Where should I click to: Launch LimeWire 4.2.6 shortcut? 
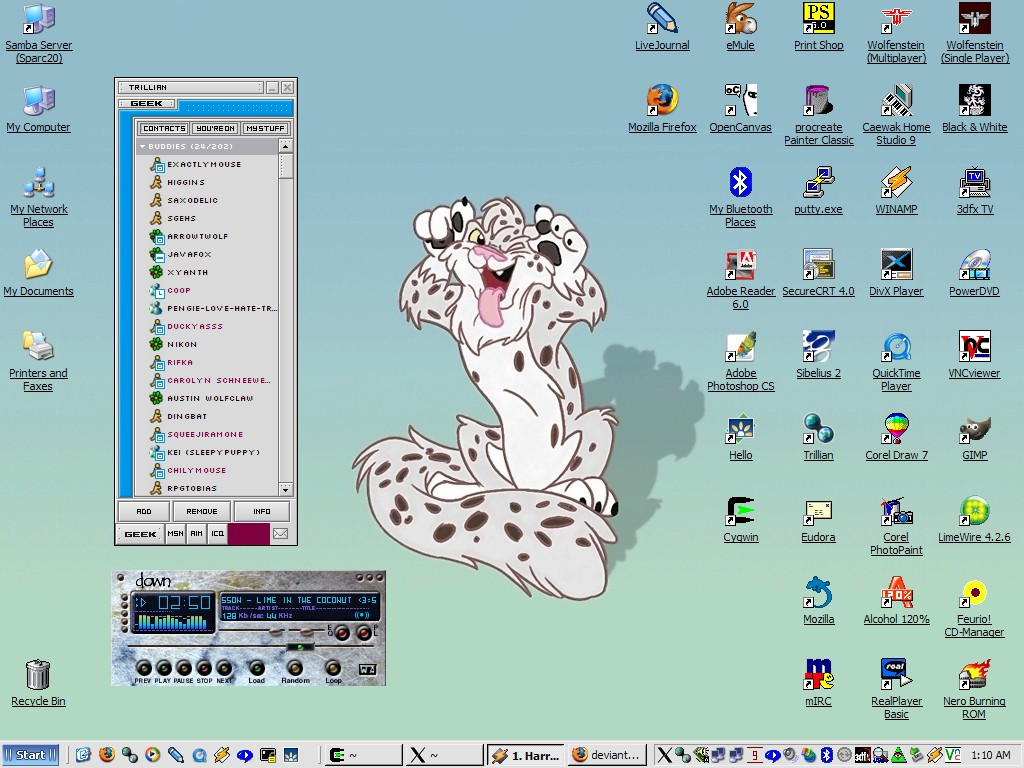tap(974, 520)
